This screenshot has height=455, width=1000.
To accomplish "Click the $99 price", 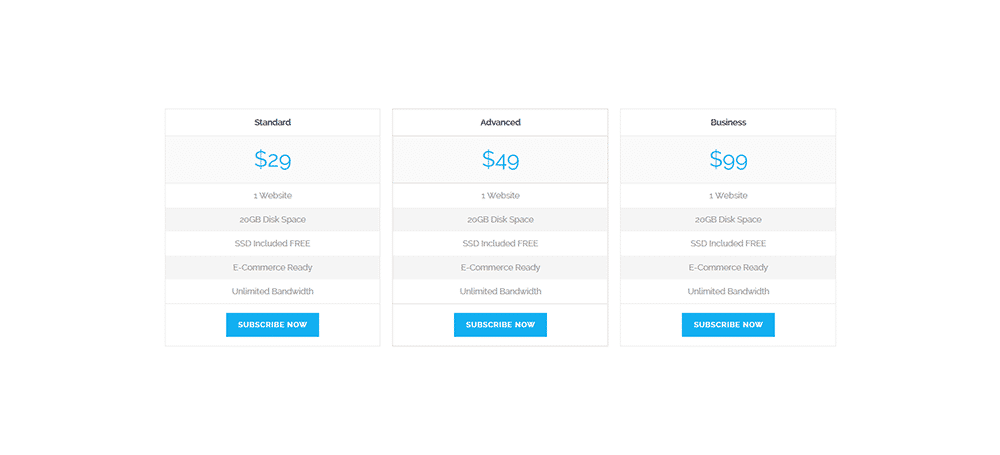I will pos(728,159).
